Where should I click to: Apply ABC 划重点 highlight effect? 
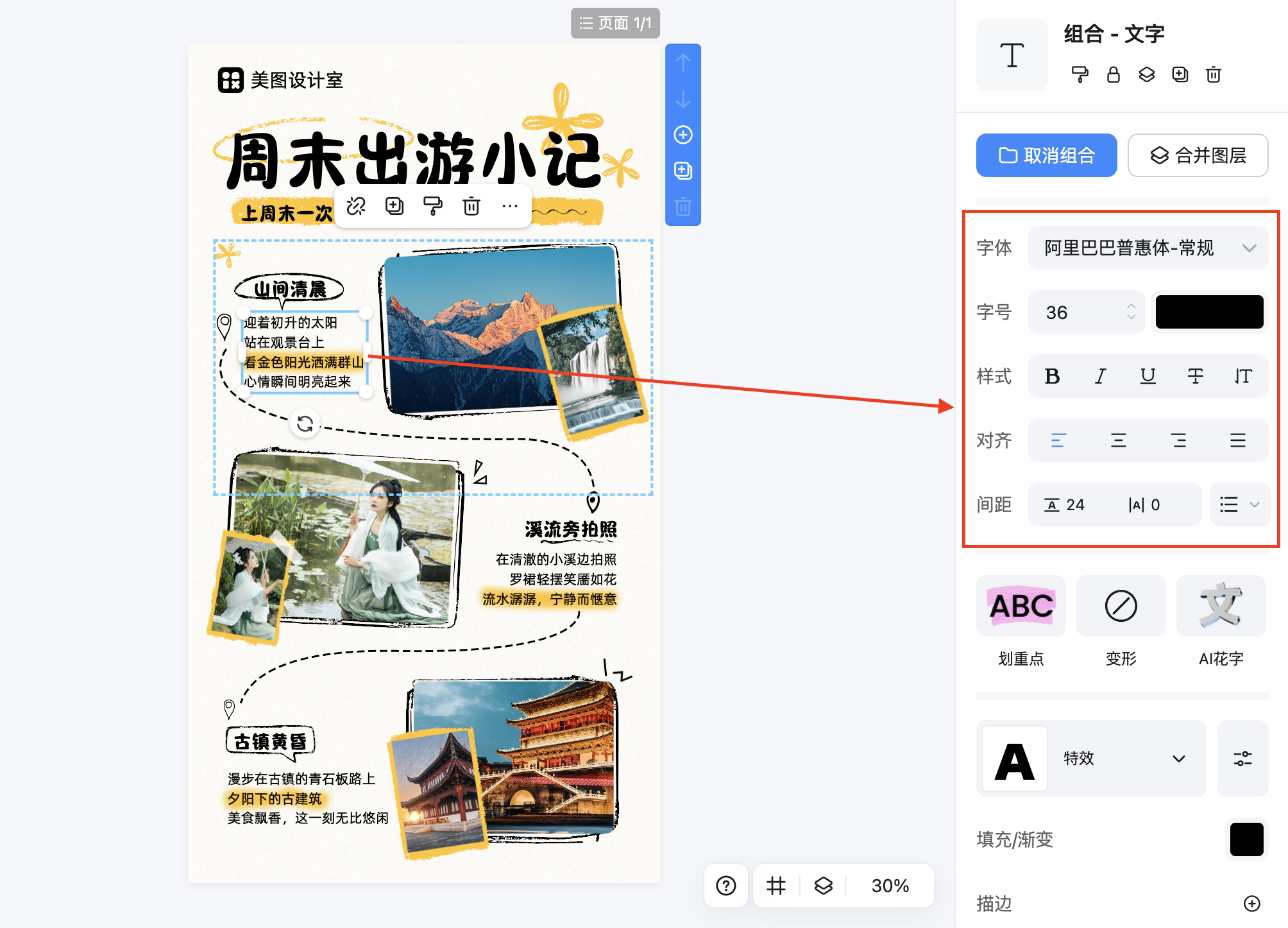[x=1021, y=606]
